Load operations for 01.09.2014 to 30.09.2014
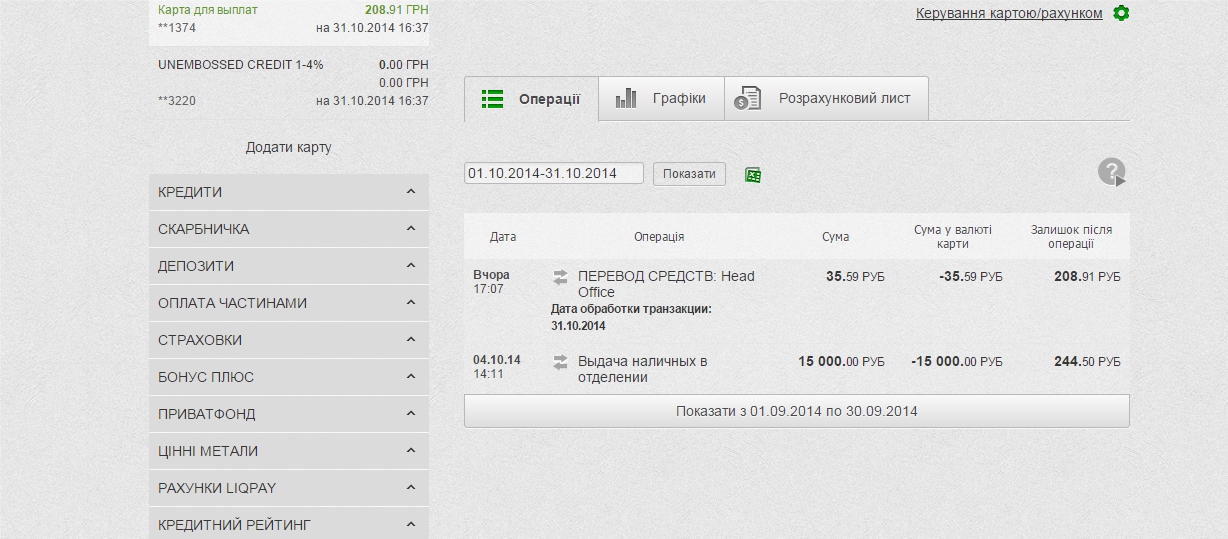This screenshot has width=1228, height=539. point(796,411)
